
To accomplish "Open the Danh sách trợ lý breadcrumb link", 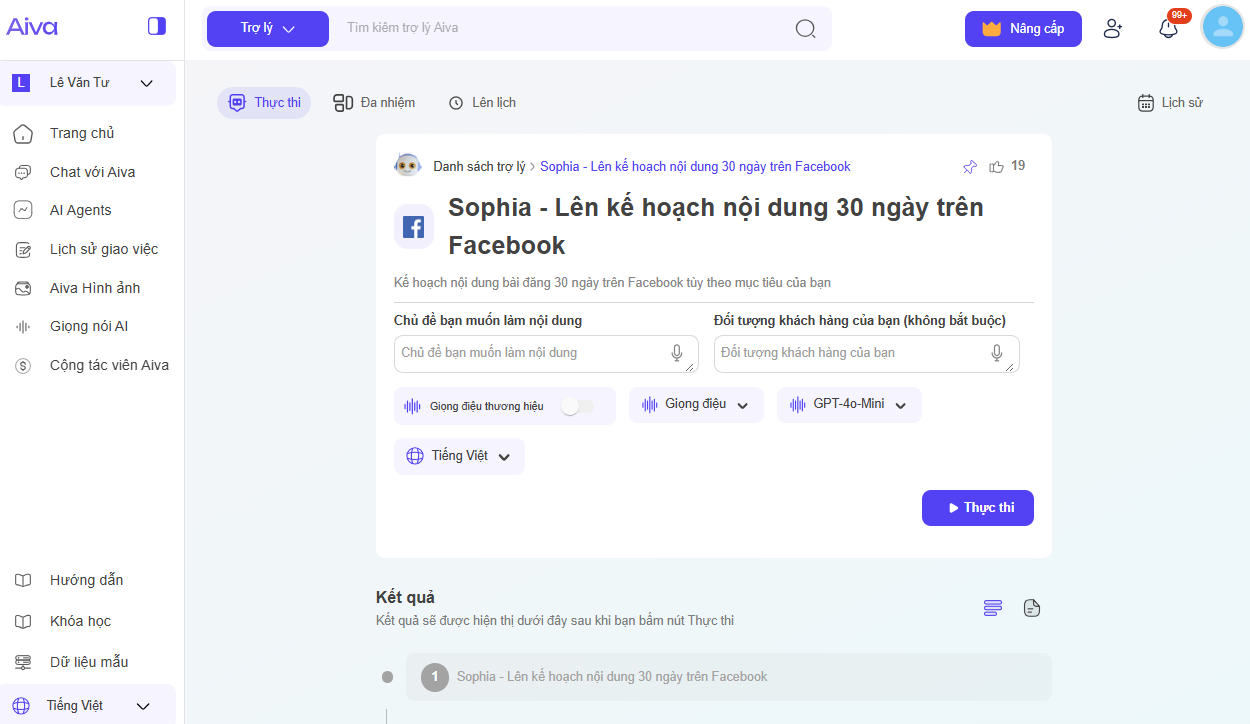I will (x=478, y=167).
